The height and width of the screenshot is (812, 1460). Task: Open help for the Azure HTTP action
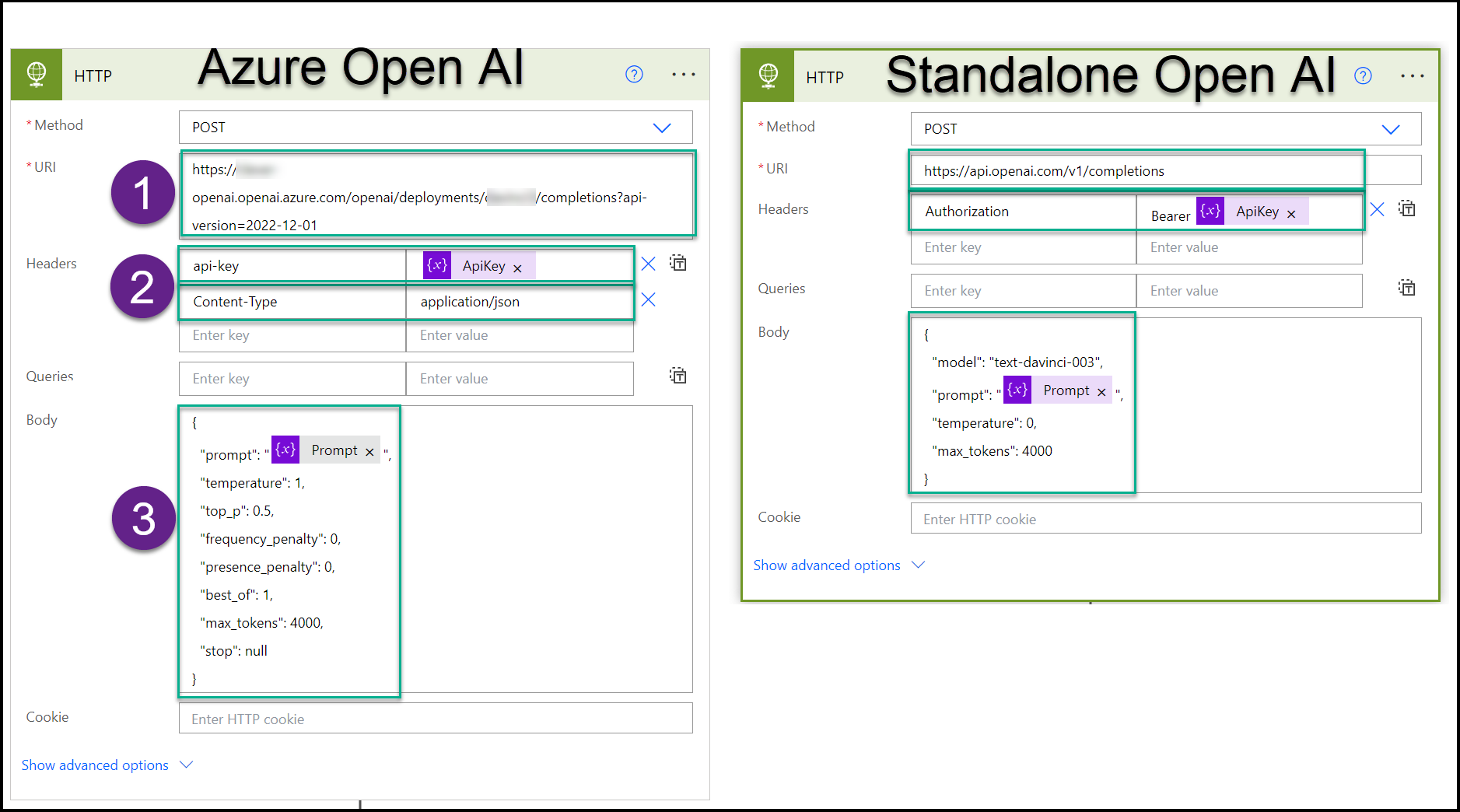634,74
